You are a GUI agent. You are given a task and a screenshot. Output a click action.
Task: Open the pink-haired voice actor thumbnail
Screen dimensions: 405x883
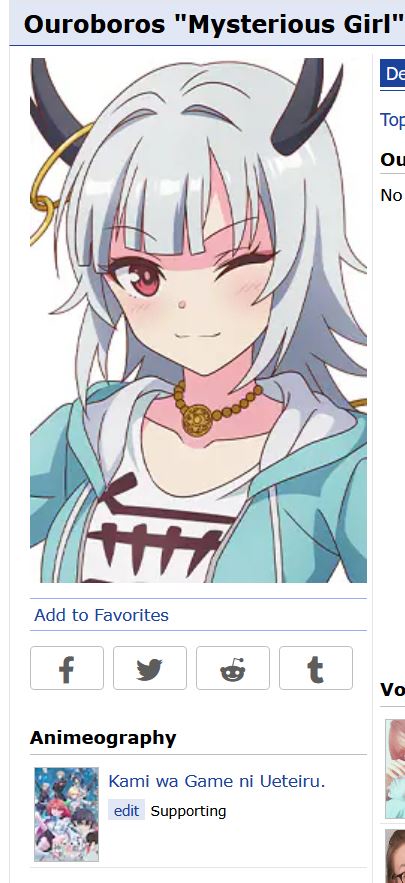(395, 769)
